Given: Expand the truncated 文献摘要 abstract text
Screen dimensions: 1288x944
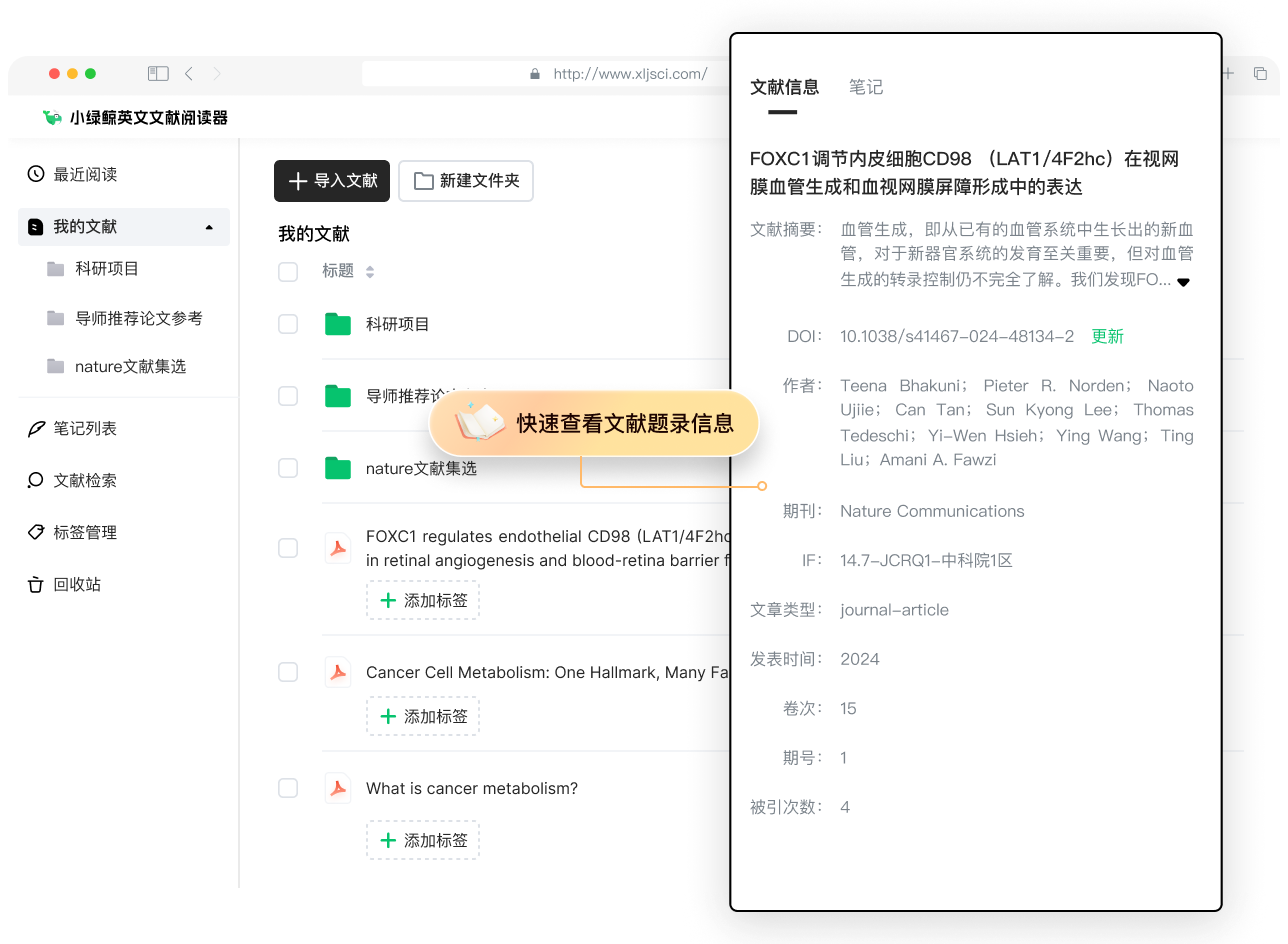Looking at the screenshot, I should click(x=1184, y=281).
